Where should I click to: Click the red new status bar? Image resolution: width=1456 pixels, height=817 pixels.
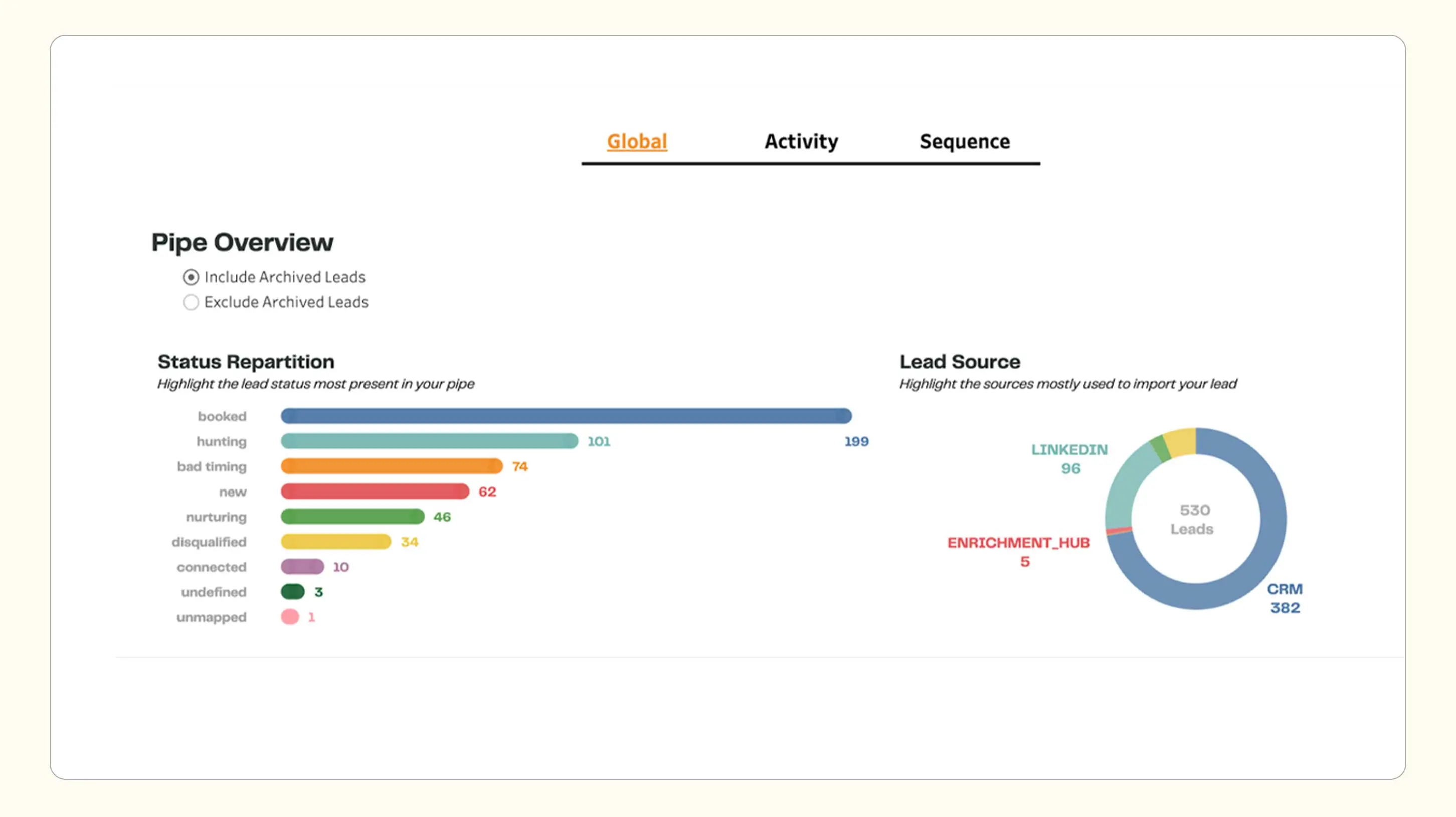point(375,492)
